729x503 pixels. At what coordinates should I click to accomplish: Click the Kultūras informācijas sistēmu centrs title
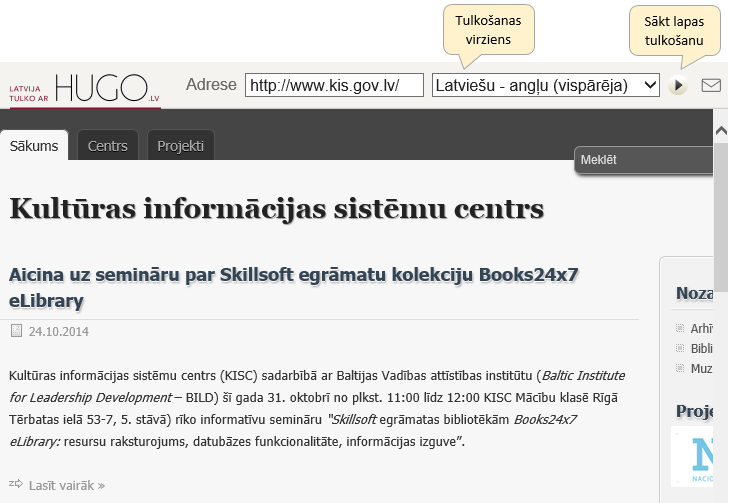277,209
